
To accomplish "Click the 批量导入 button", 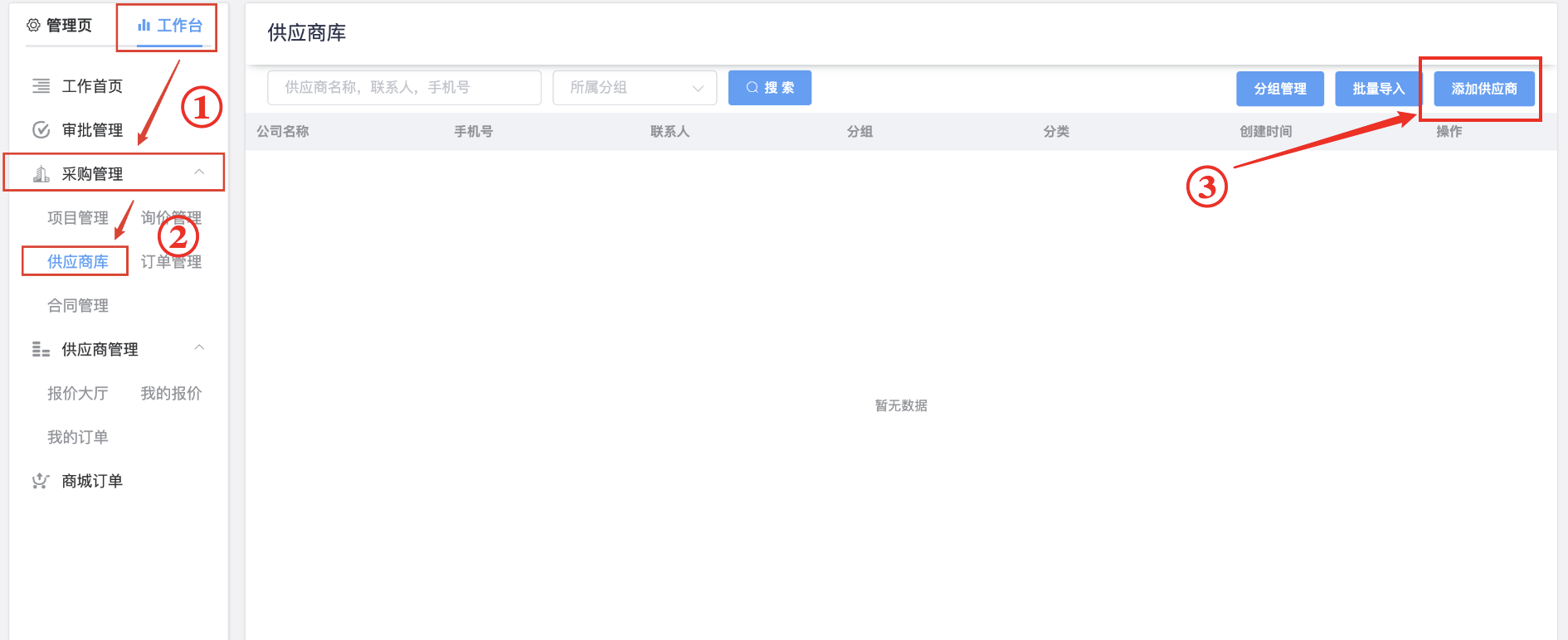I will pyautogui.click(x=1378, y=89).
